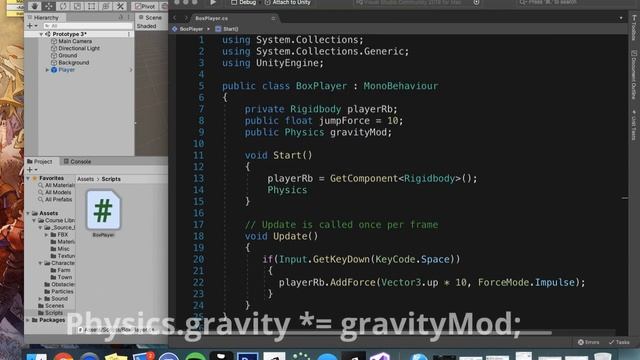Open the document tabs overflow arrow
The image size is (640, 360).
pos(621,18)
